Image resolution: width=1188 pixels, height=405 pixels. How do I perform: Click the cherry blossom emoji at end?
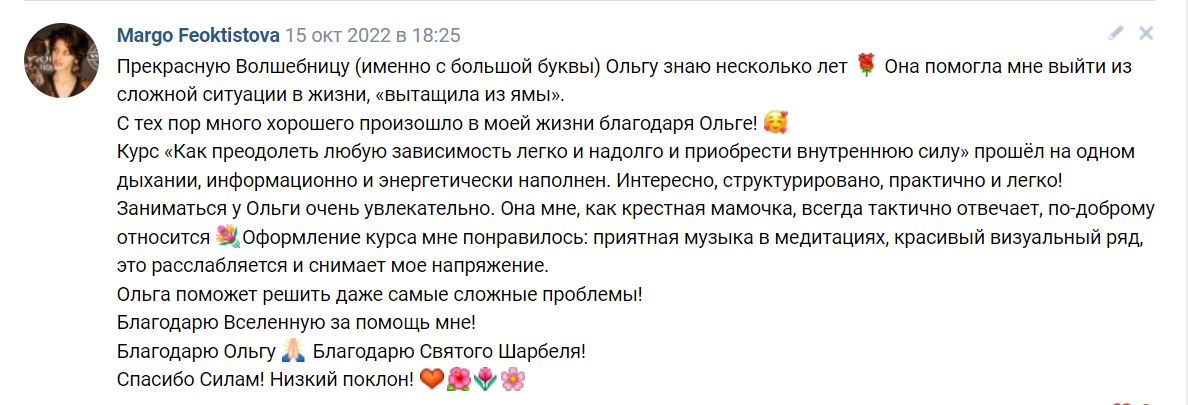(x=513, y=380)
